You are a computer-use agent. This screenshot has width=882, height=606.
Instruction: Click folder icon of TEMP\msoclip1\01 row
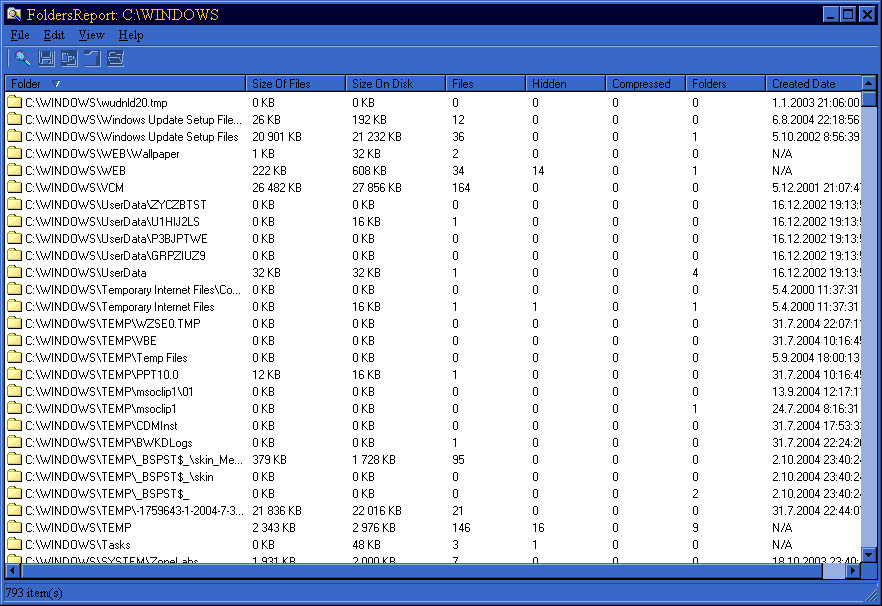[x=15, y=391]
